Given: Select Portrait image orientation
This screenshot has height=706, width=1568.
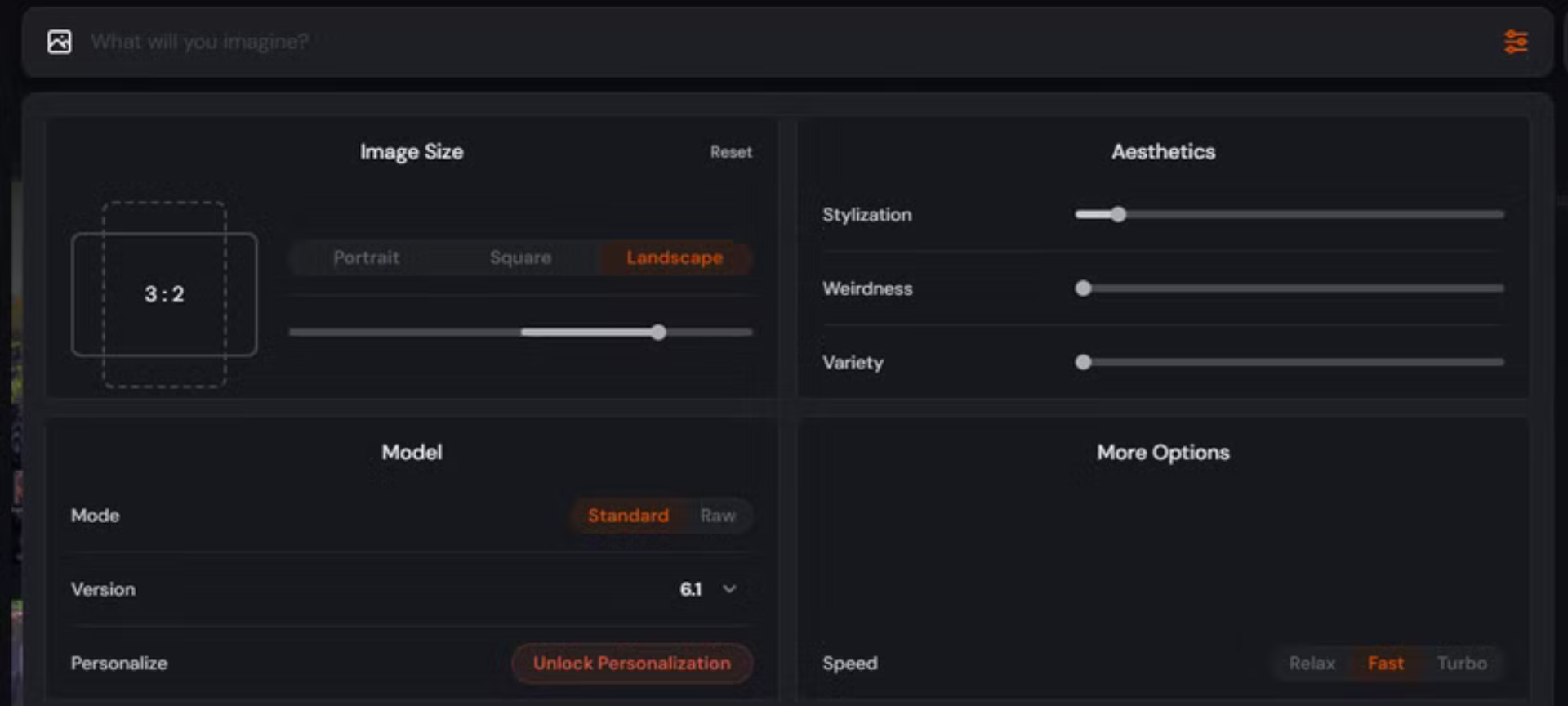Looking at the screenshot, I should [366, 258].
